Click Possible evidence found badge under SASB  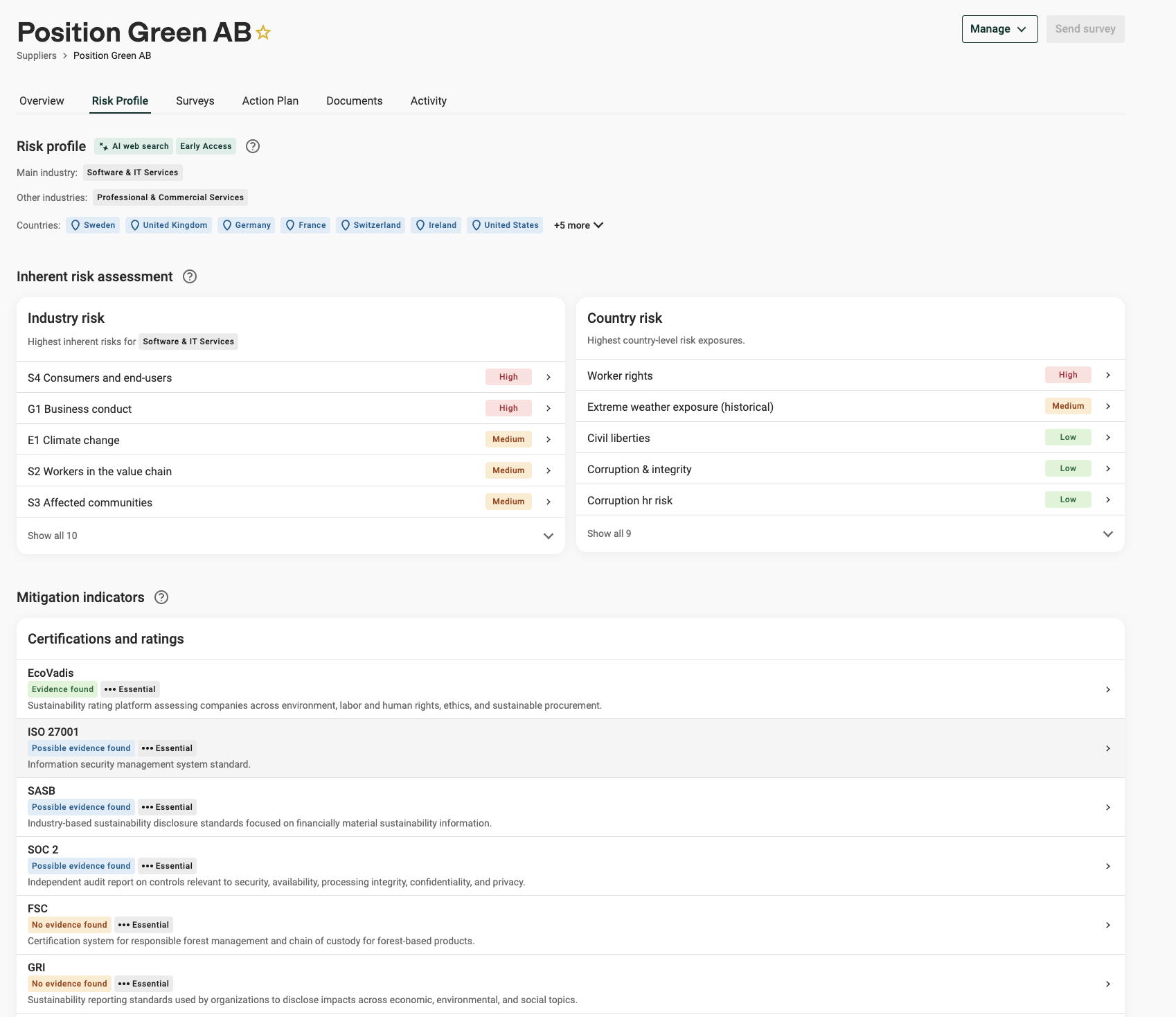click(x=81, y=807)
